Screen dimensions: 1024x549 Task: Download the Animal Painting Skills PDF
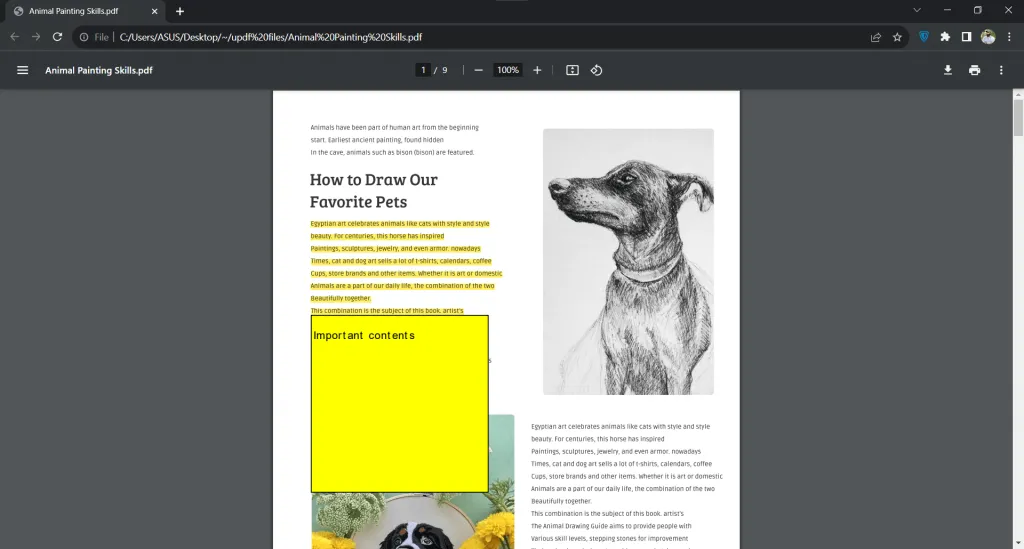click(948, 70)
